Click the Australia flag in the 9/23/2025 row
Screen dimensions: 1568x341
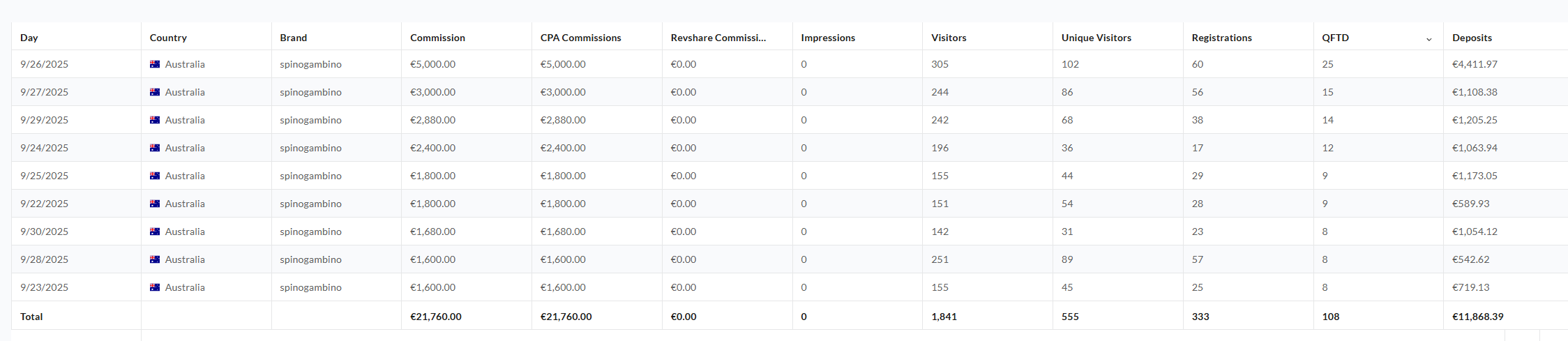pos(155,287)
